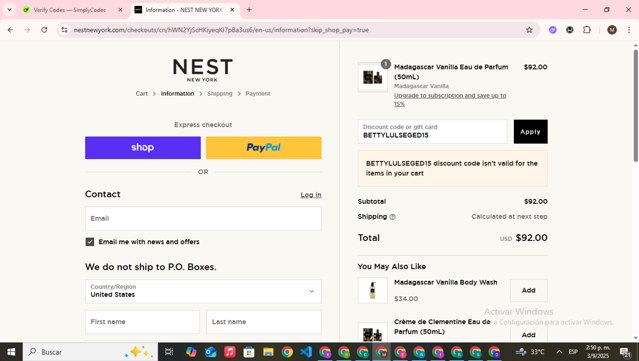This screenshot has height=361, width=639.
Task: Click the NEST New York logo
Action: click(x=203, y=70)
